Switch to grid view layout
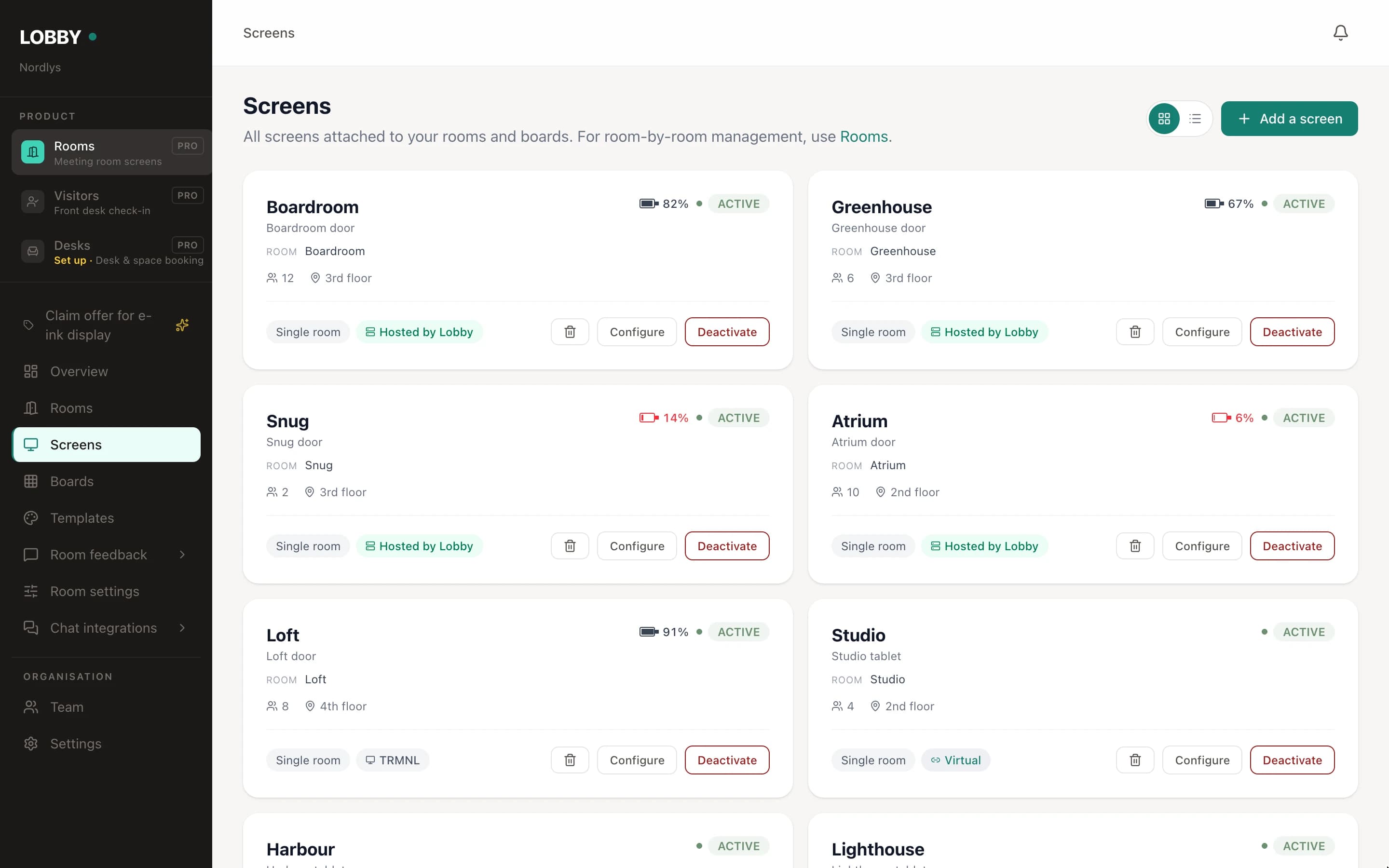The height and width of the screenshot is (868, 1389). (x=1164, y=119)
